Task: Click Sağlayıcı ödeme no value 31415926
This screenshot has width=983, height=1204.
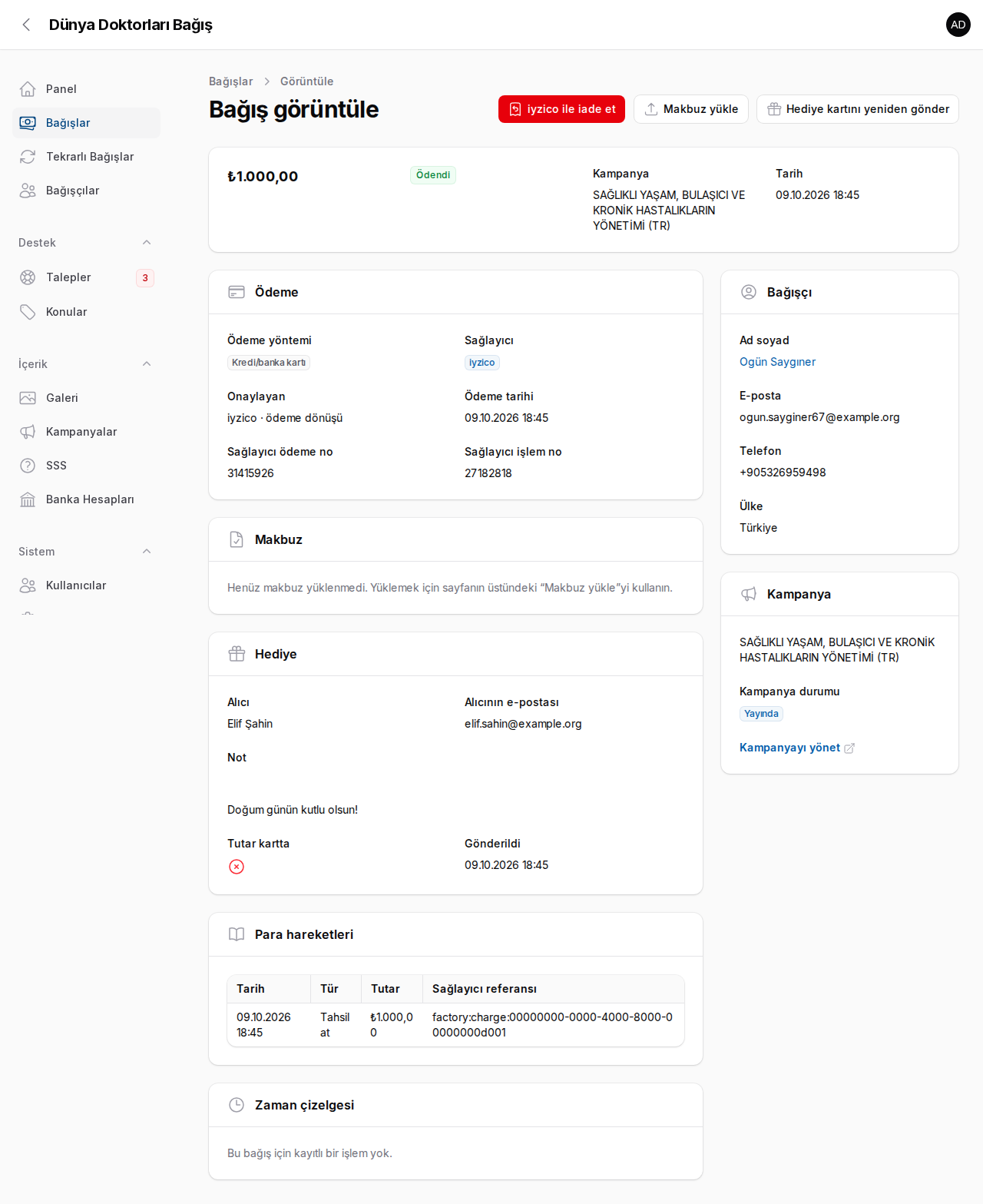Action: (x=250, y=473)
